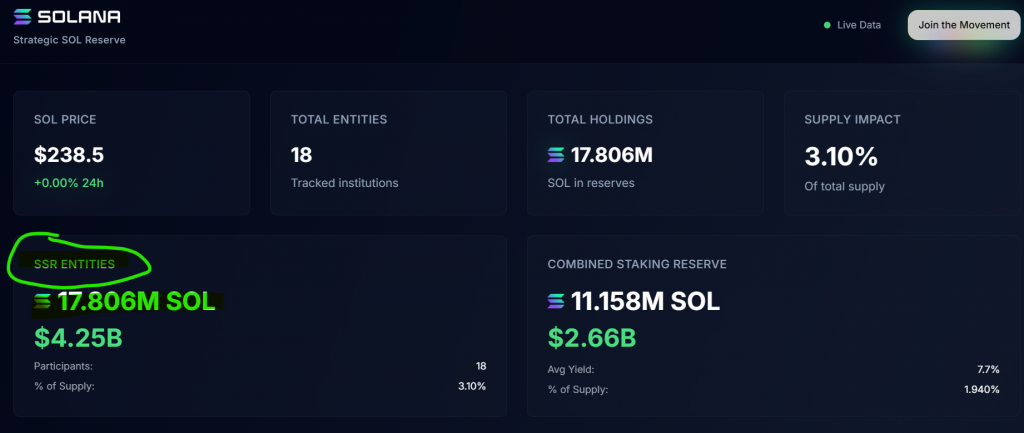Image resolution: width=1024 pixels, height=433 pixels.
Task: Click the Solana icon in Total Holdings card
Action: [x=556, y=155]
